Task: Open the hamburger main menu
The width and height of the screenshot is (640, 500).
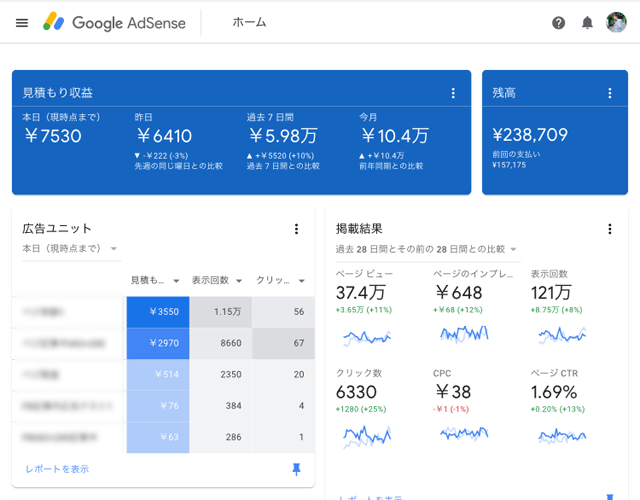Action: pos(22,23)
